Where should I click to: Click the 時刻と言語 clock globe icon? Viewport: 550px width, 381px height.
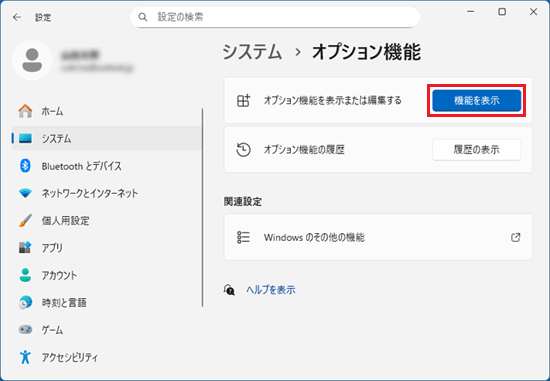(25, 302)
